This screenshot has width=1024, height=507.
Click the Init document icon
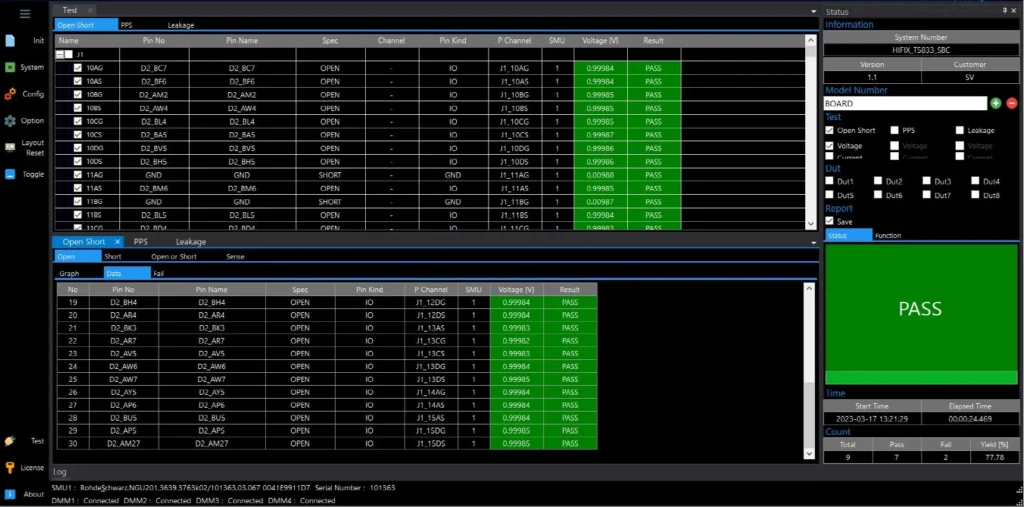(10, 41)
